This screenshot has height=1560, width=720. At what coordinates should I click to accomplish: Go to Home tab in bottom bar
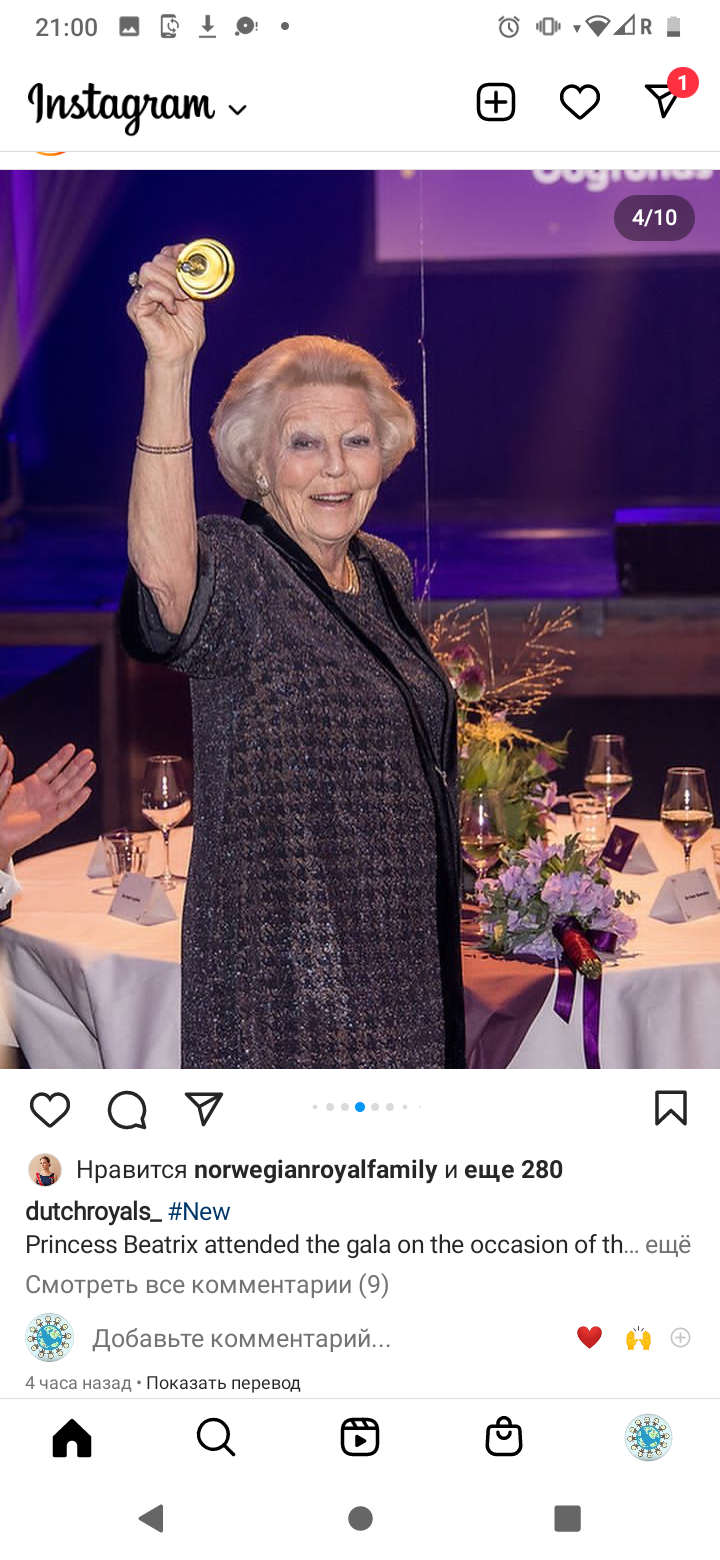pos(72,1437)
